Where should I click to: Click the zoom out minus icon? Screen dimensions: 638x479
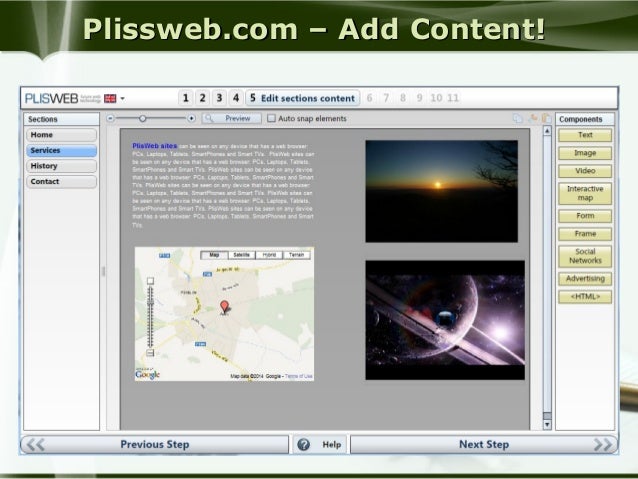[x=110, y=118]
